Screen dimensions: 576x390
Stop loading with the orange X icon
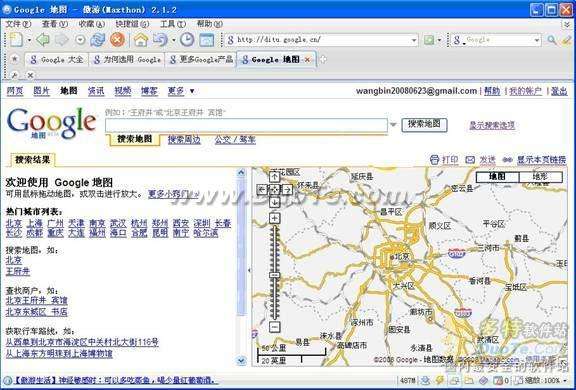[x=118, y=40]
